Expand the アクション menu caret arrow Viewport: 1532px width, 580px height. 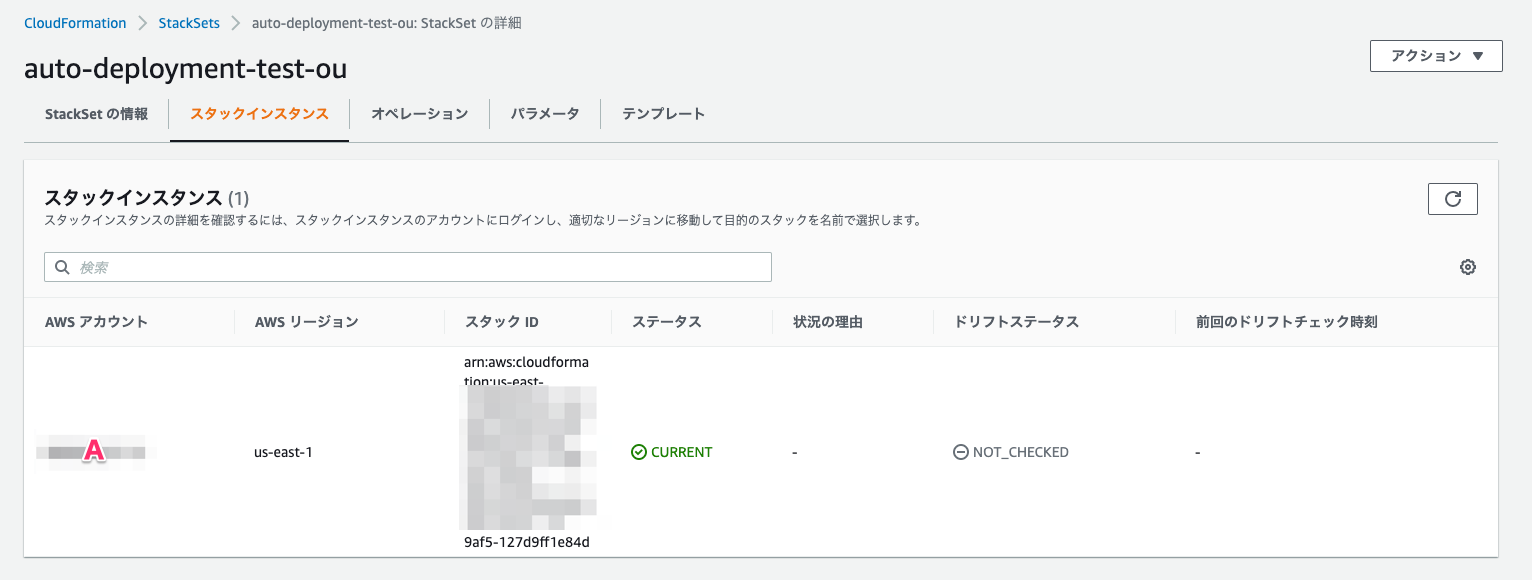click(x=1479, y=56)
